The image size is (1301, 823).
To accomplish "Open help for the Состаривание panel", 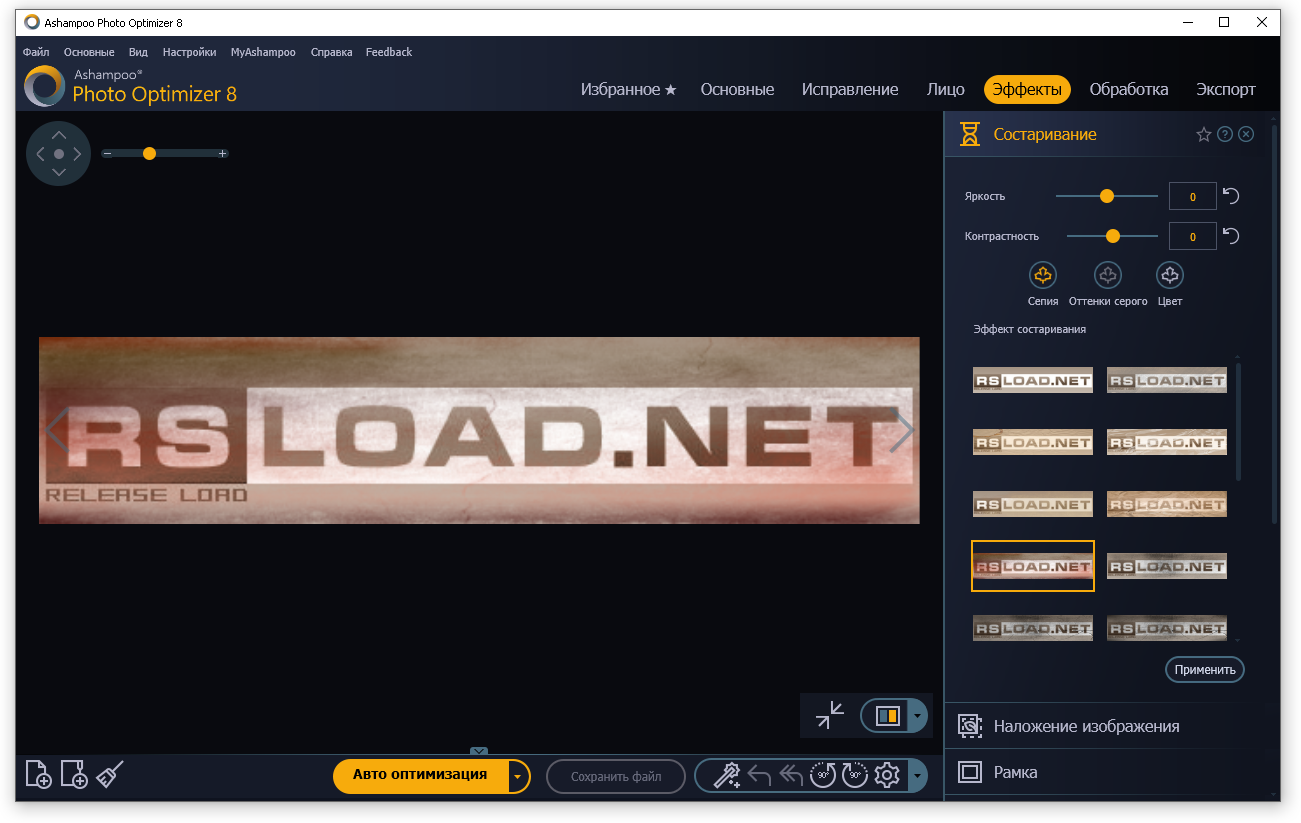I will (1225, 134).
